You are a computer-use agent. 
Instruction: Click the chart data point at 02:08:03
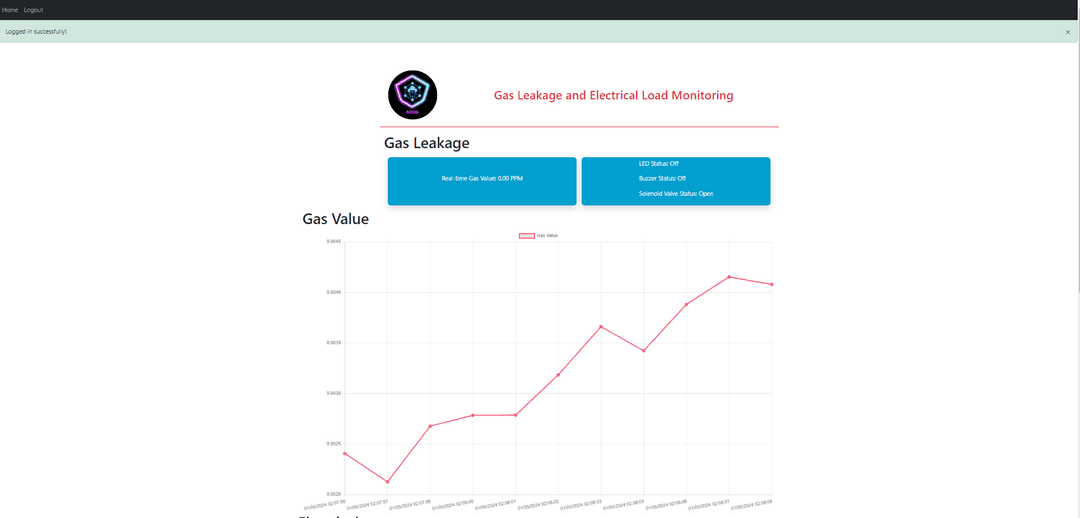(601, 327)
